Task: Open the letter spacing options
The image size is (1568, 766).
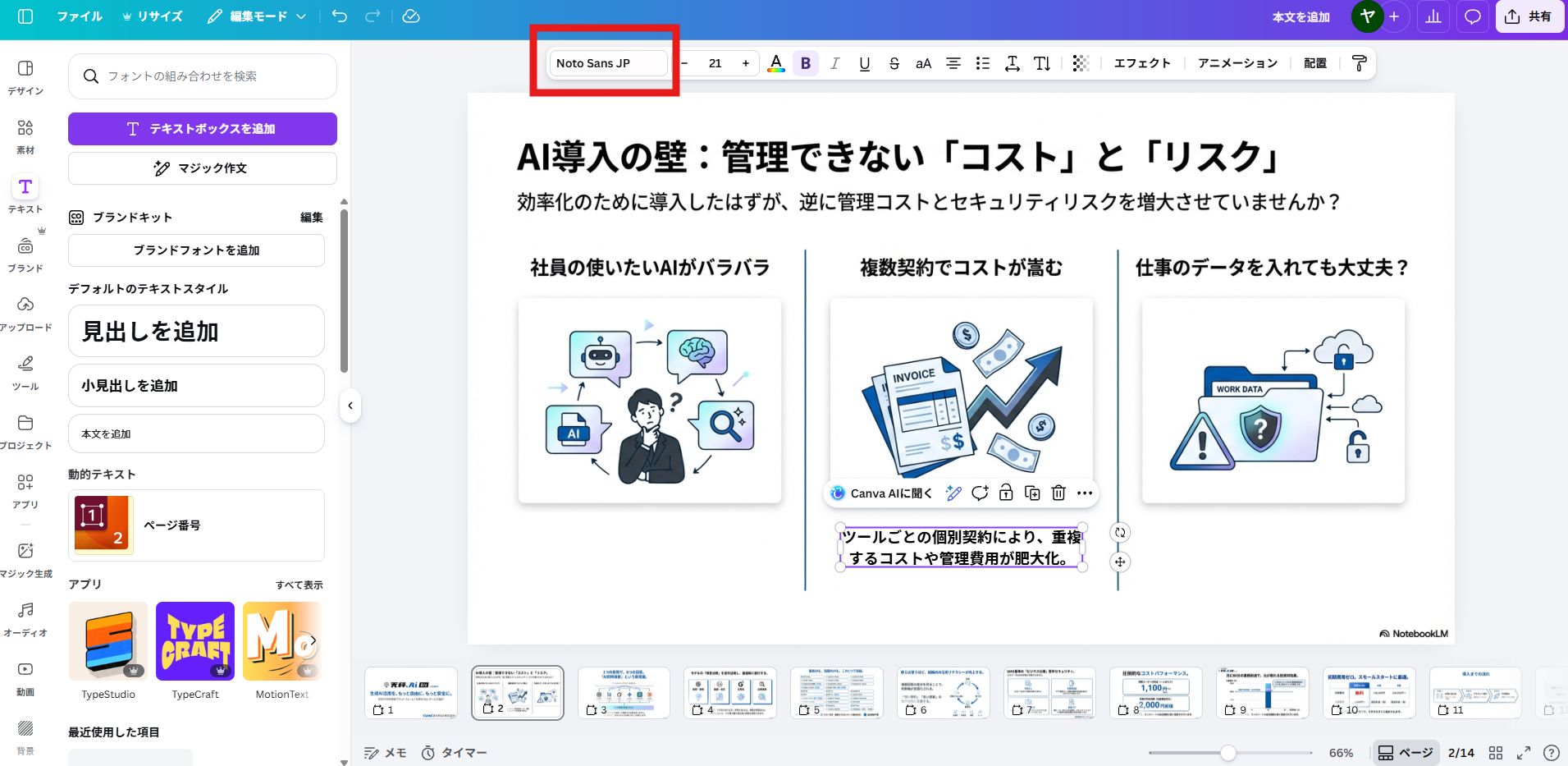Action: click(x=1012, y=62)
